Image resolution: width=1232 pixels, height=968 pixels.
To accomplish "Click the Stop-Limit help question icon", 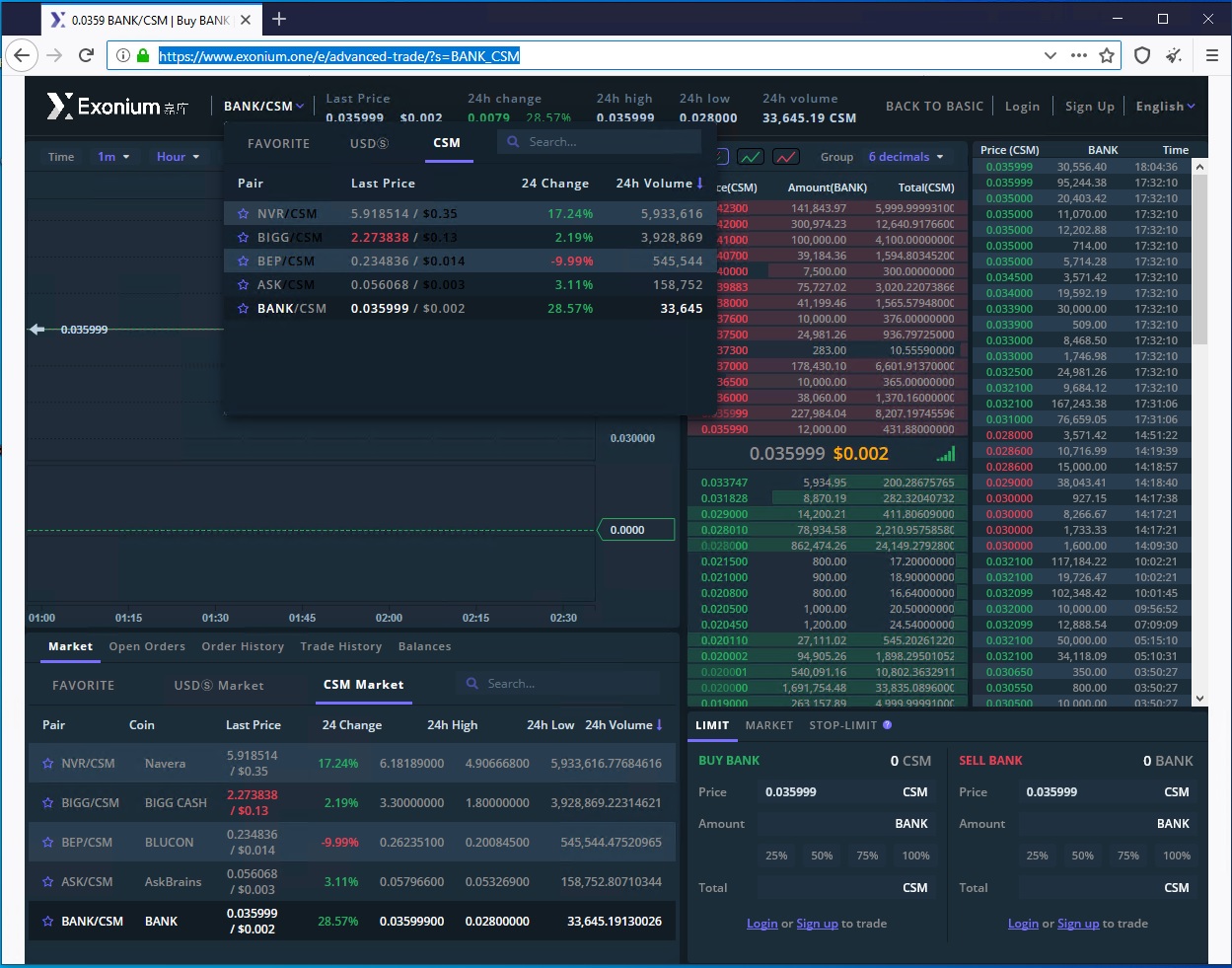I will pos(887,725).
